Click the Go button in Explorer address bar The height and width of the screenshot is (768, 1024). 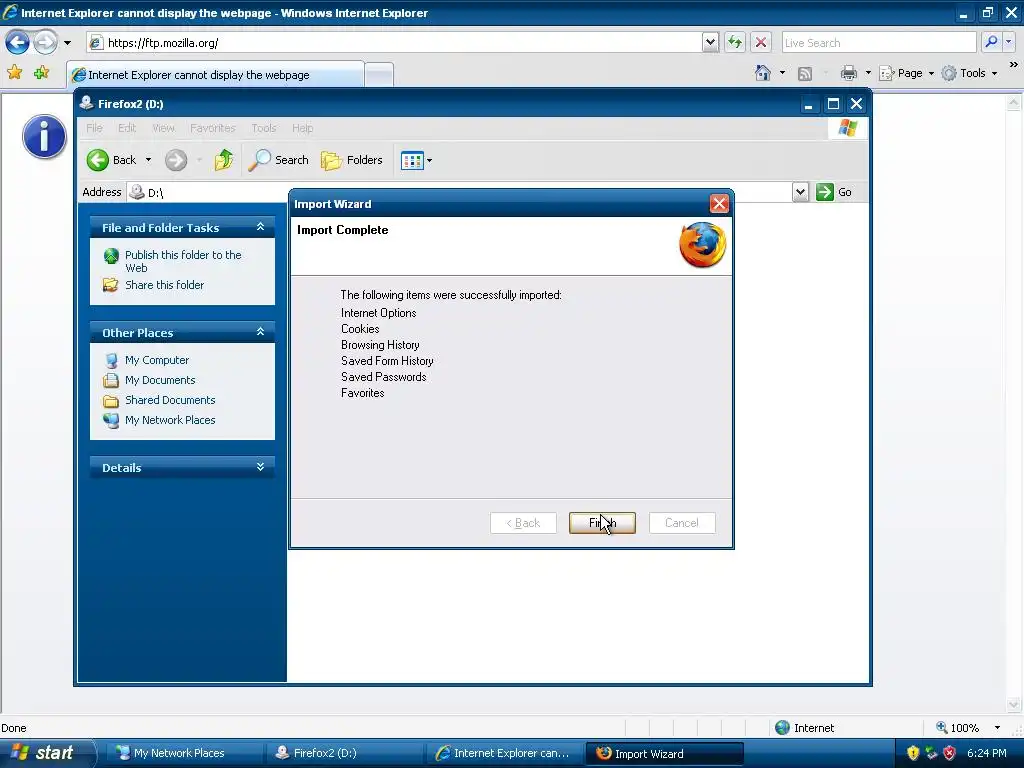click(x=834, y=192)
